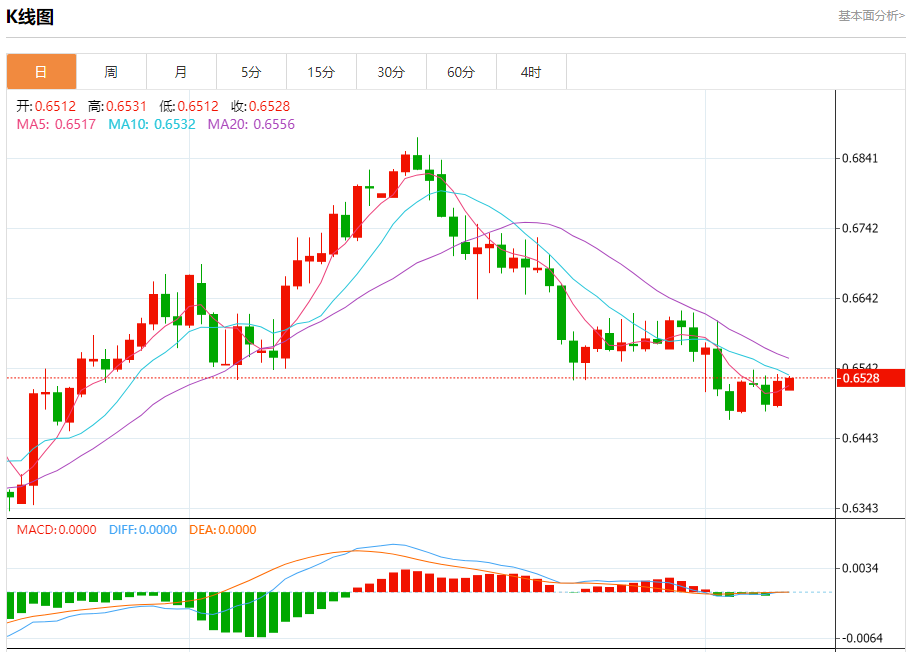Switch to the 4时 four-hour tab
This screenshot has height=652, width=909.
[531, 72]
